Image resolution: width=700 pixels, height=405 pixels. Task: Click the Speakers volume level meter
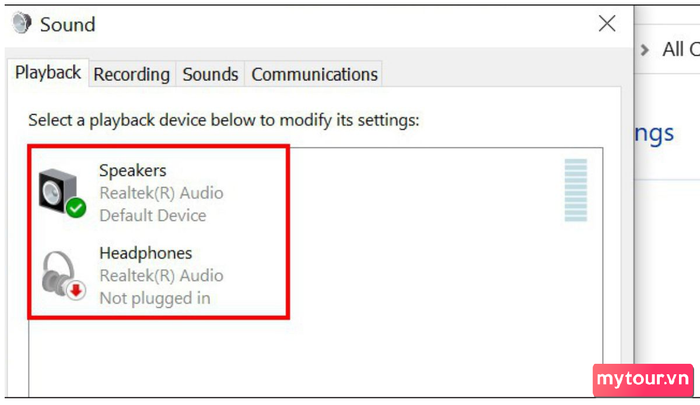575,190
